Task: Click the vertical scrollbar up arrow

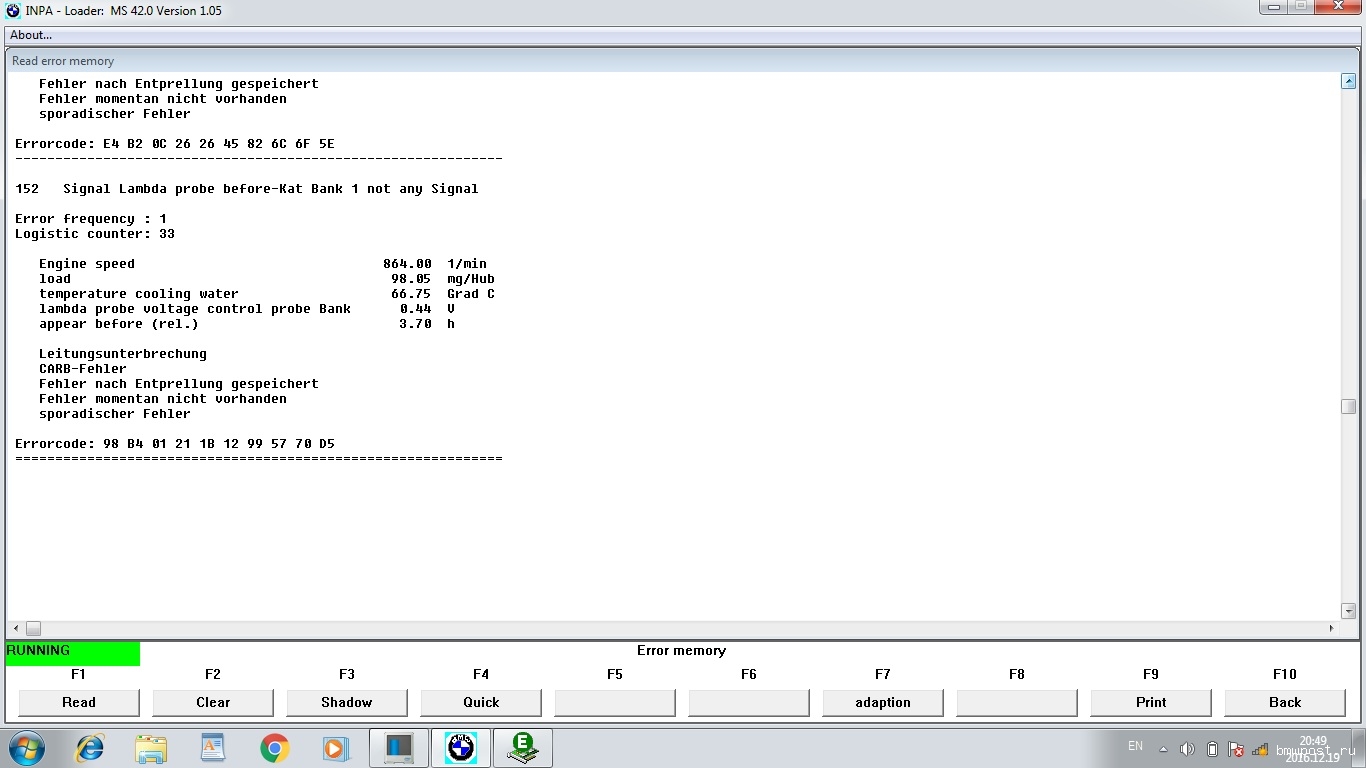Action: click(1348, 82)
